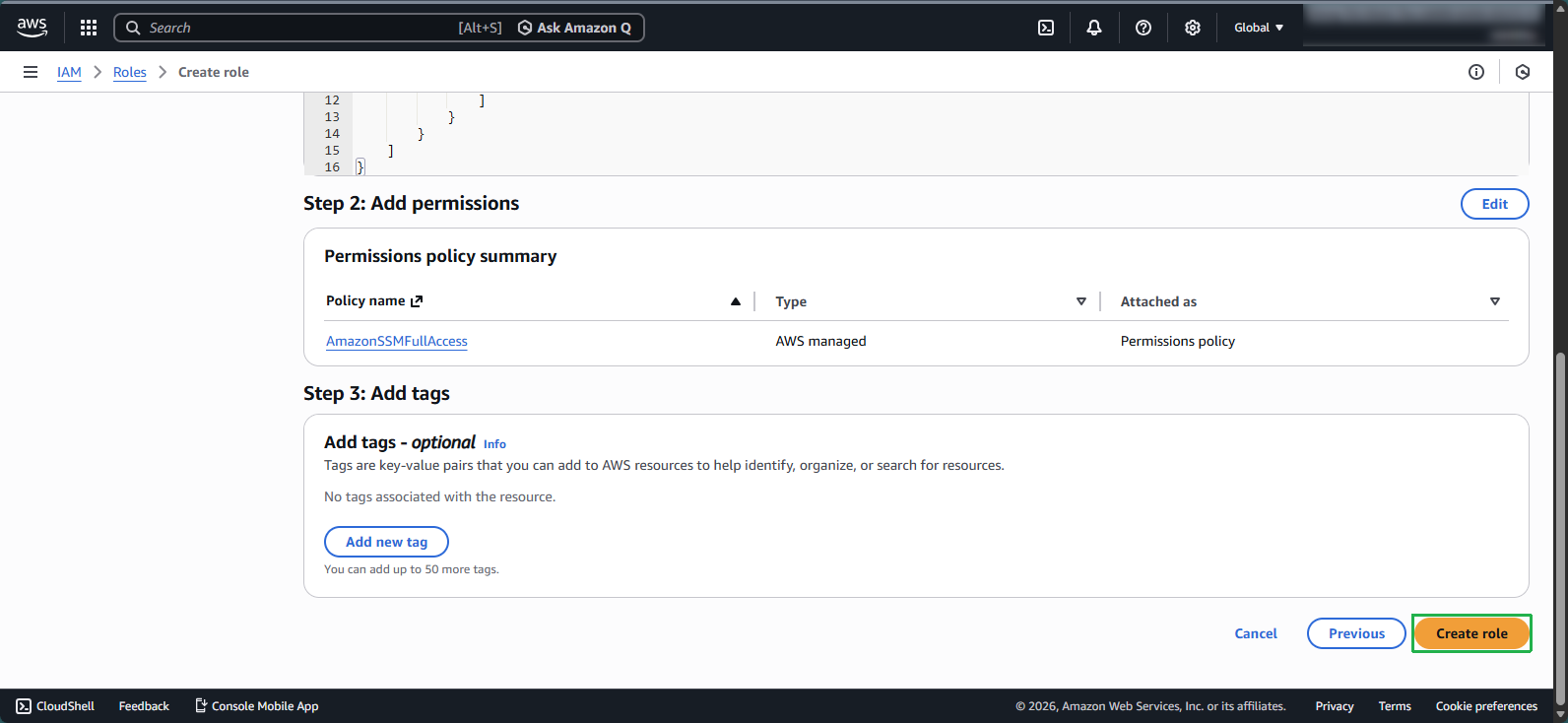Toggle the side navigation hamburger menu
The width and height of the screenshot is (1568, 723).
(31, 72)
